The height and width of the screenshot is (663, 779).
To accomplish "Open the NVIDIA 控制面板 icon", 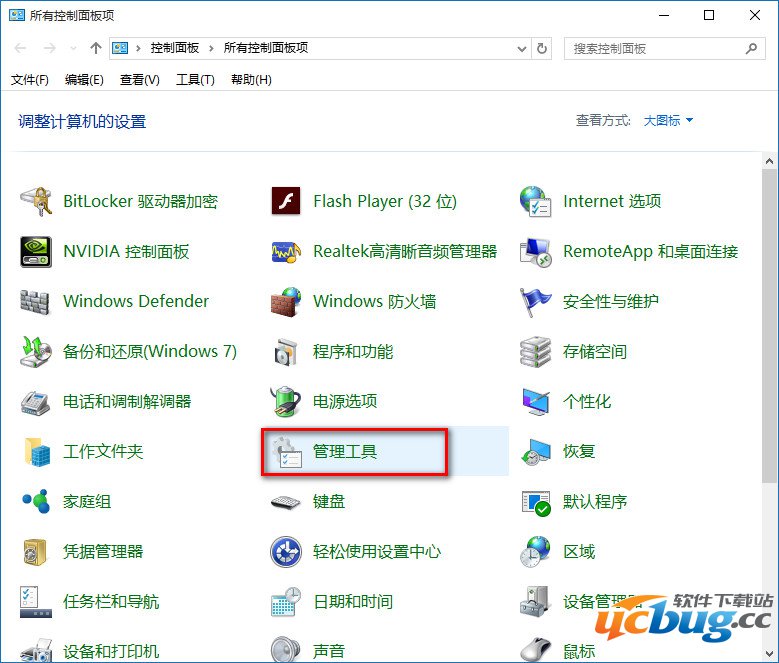I will 36,251.
